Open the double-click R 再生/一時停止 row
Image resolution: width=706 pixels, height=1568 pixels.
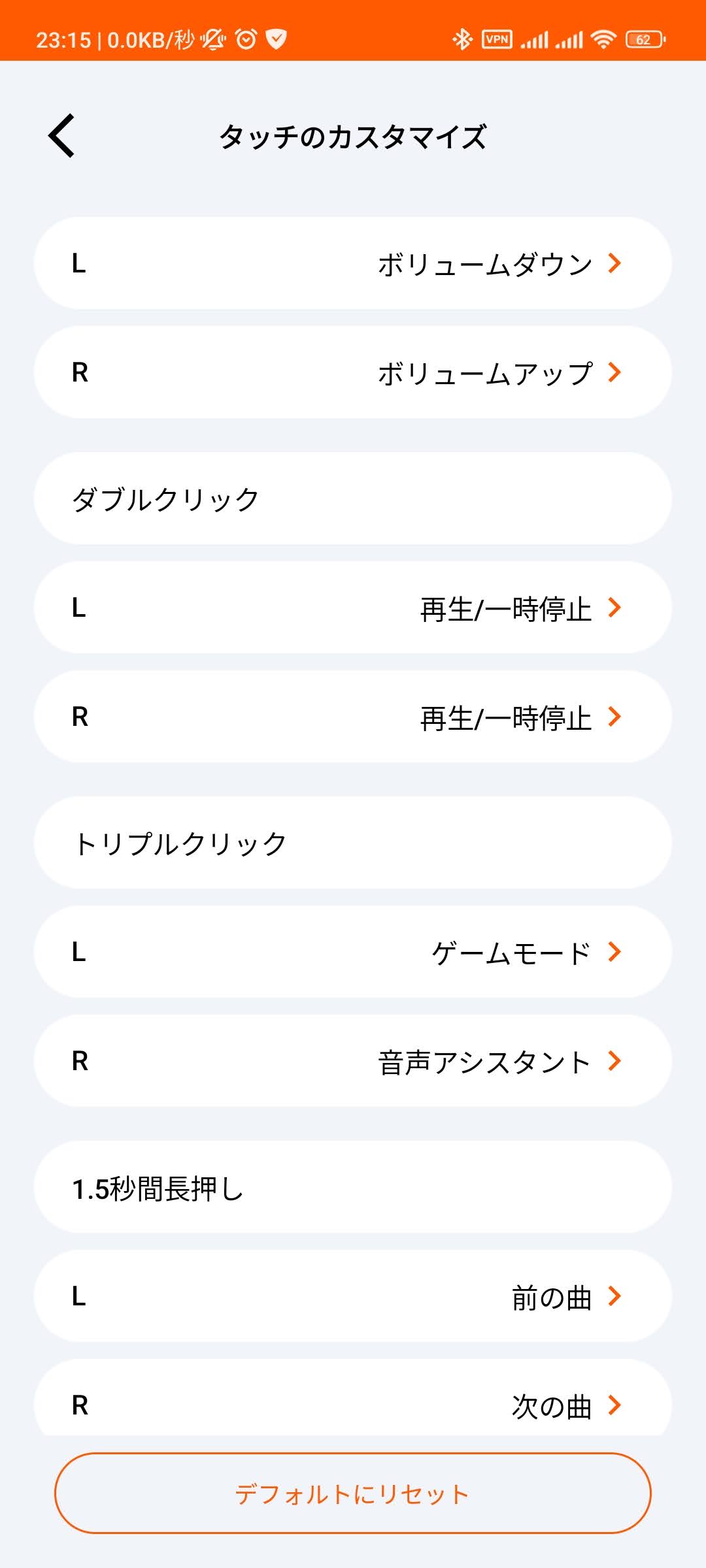[x=353, y=717]
